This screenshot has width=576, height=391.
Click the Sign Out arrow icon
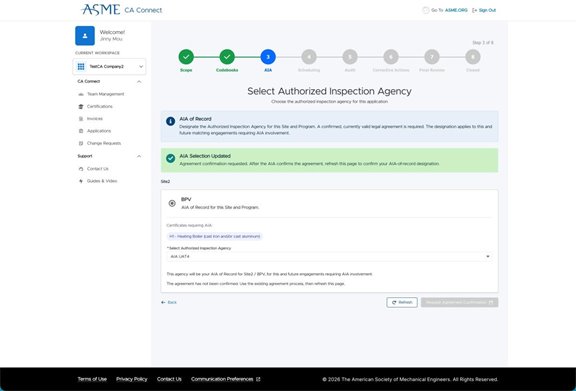click(475, 10)
